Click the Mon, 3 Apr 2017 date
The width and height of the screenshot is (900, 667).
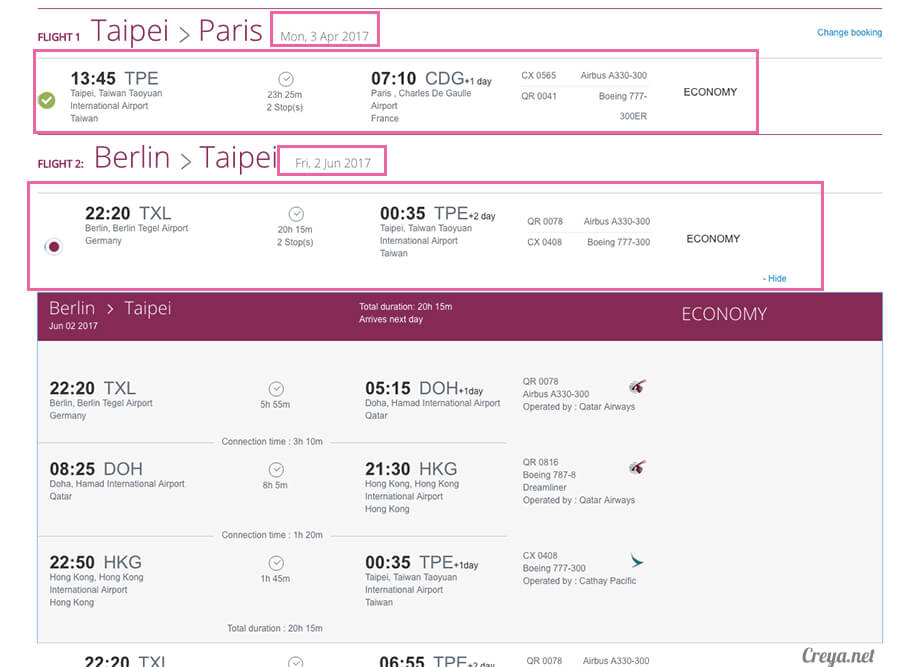click(324, 36)
